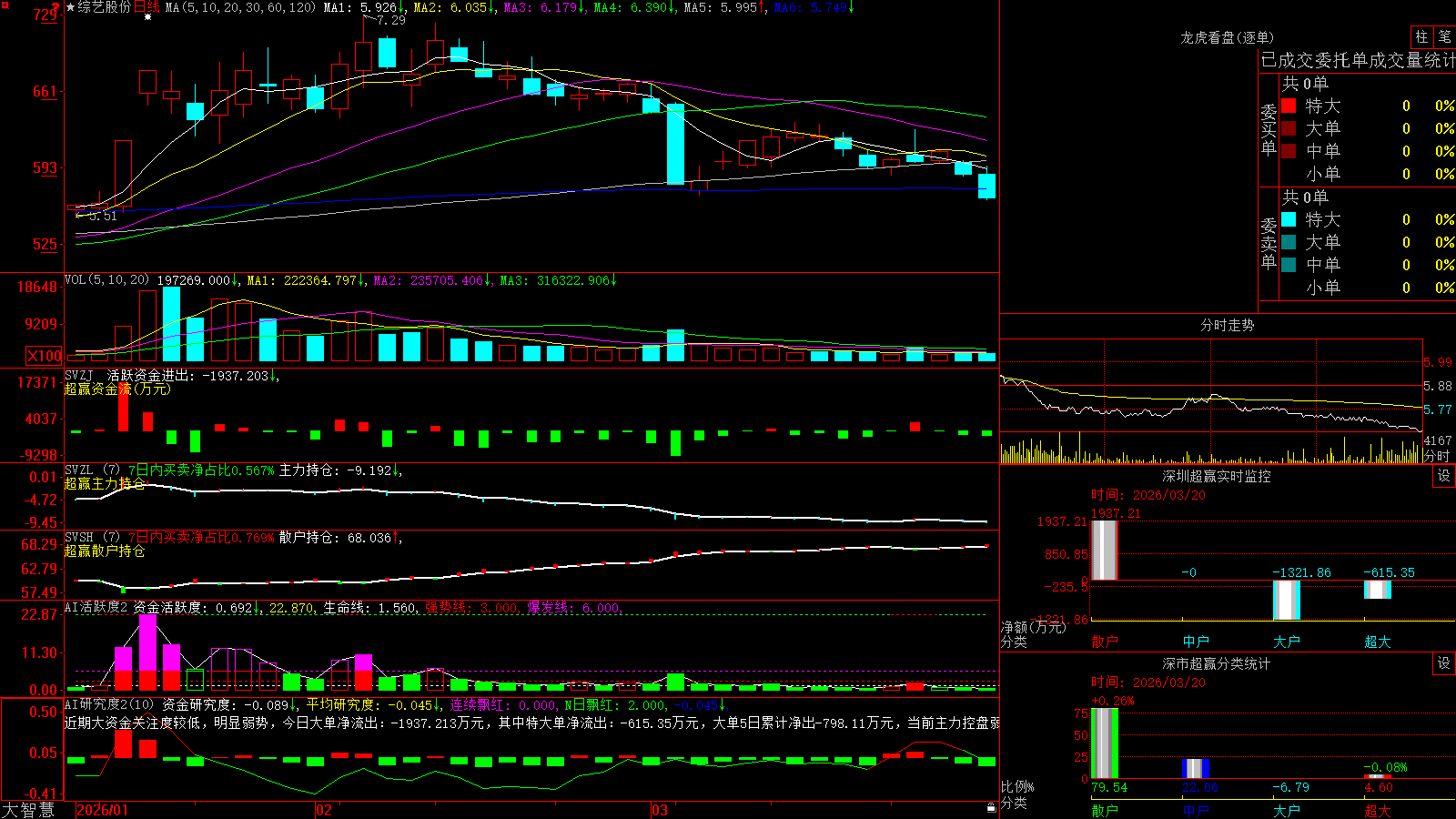Click the 超赢主力持仓 label

(x=105, y=483)
